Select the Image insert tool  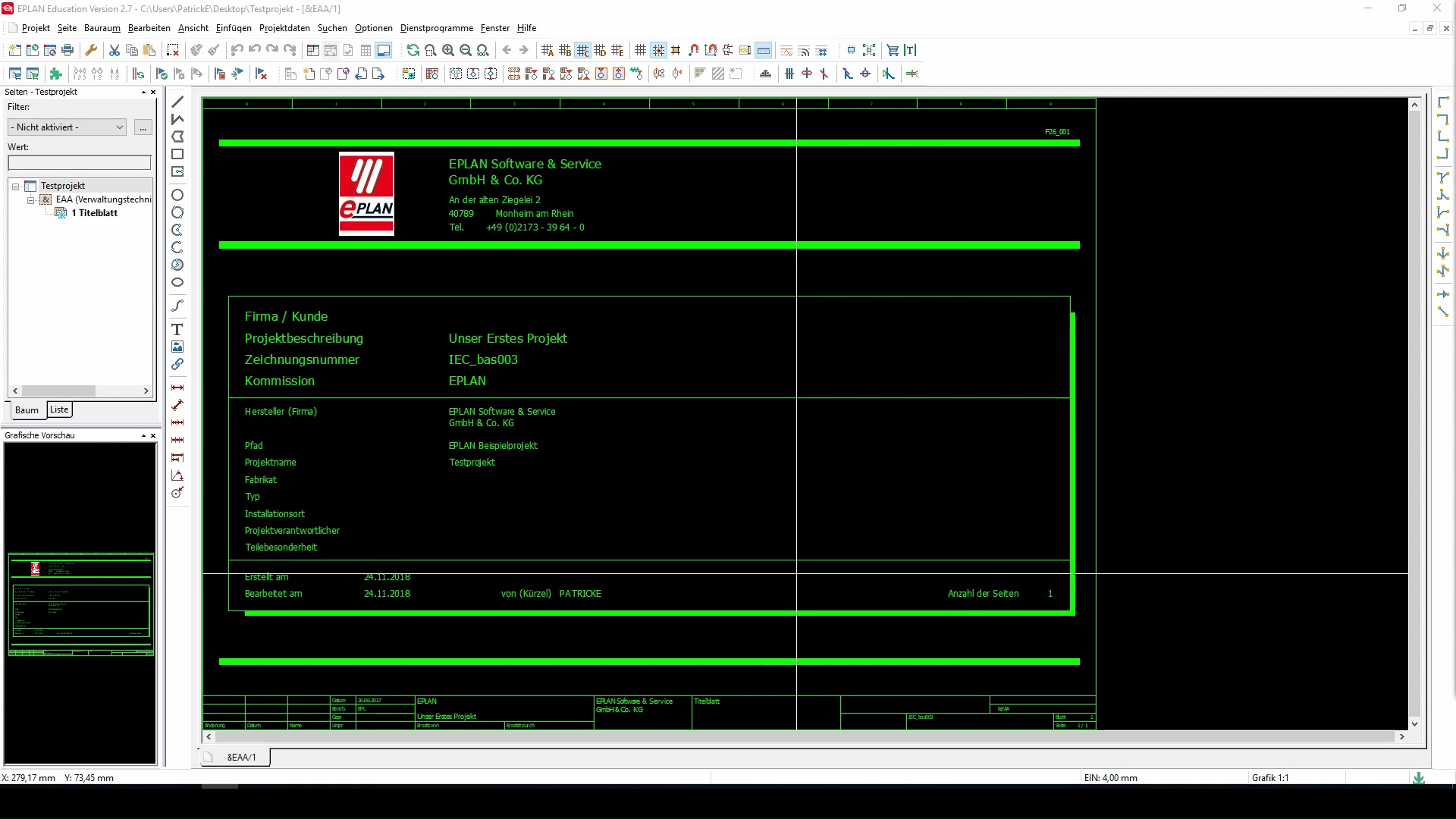click(x=177, y=347)
